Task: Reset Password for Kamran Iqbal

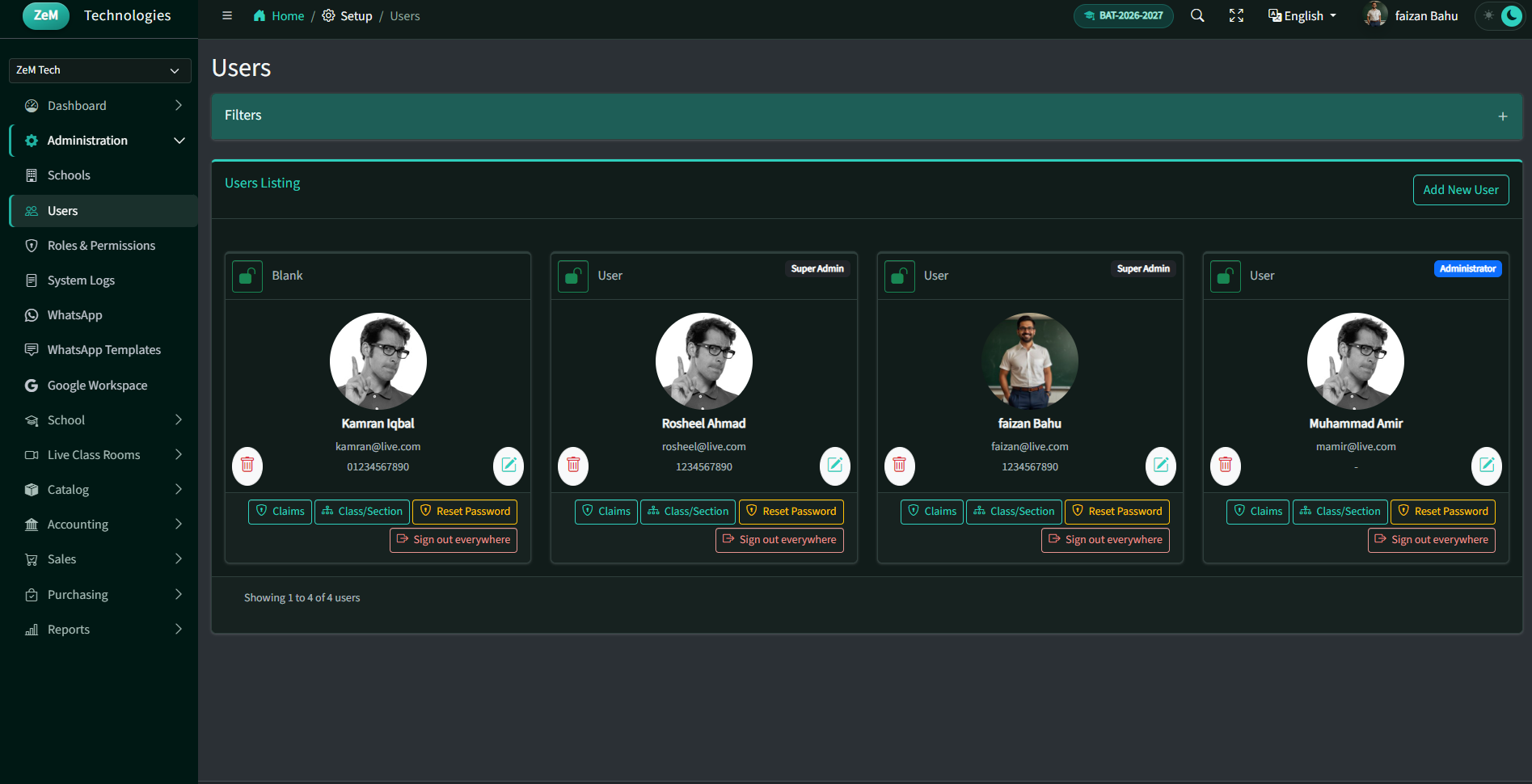Action: 465,512
